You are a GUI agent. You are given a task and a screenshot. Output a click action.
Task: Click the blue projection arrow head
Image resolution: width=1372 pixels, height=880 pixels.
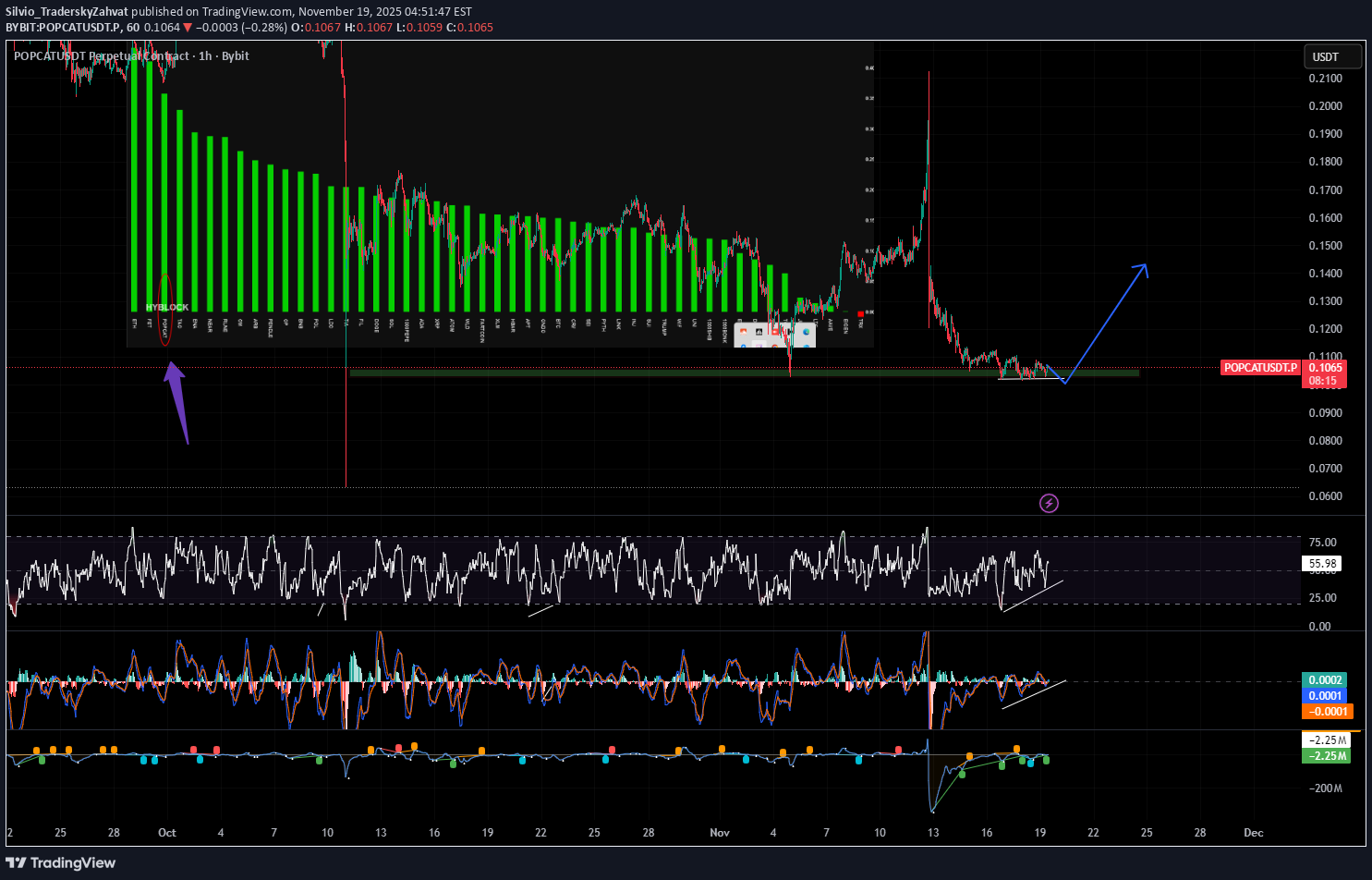(x=1143, y=268)
